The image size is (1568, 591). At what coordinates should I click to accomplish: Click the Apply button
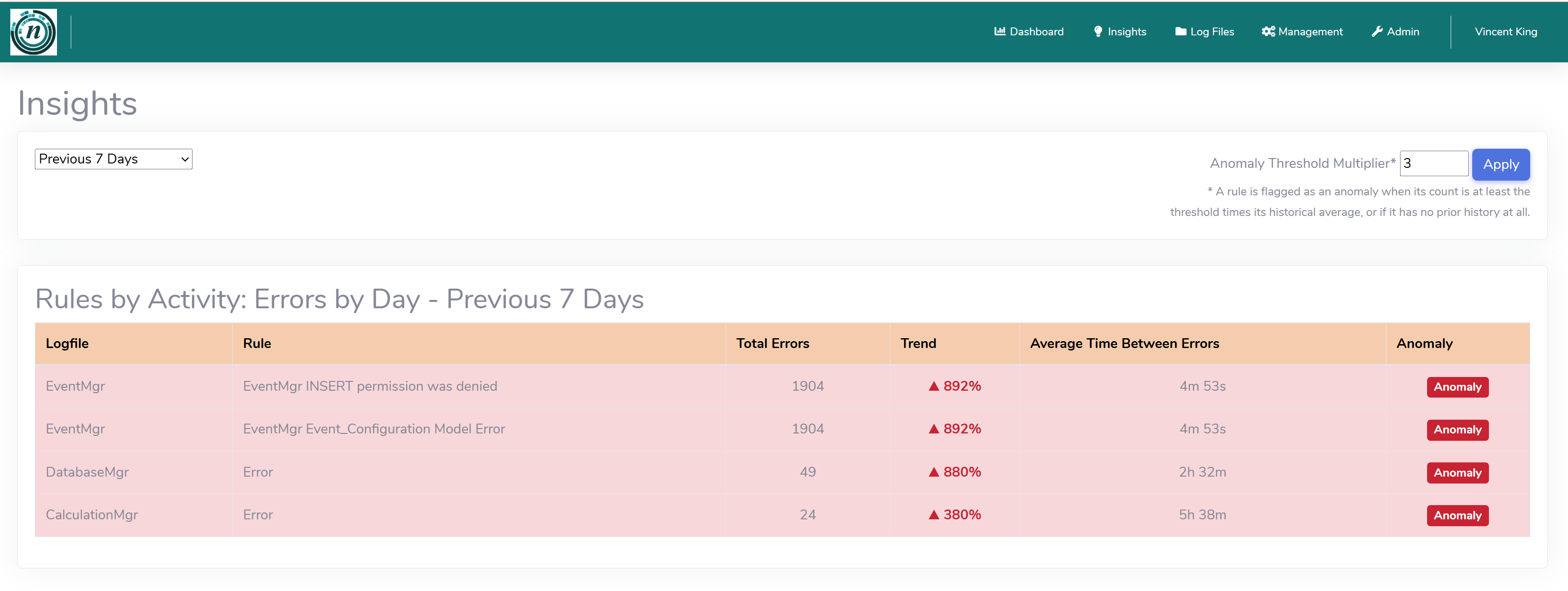coord(1500,164)
